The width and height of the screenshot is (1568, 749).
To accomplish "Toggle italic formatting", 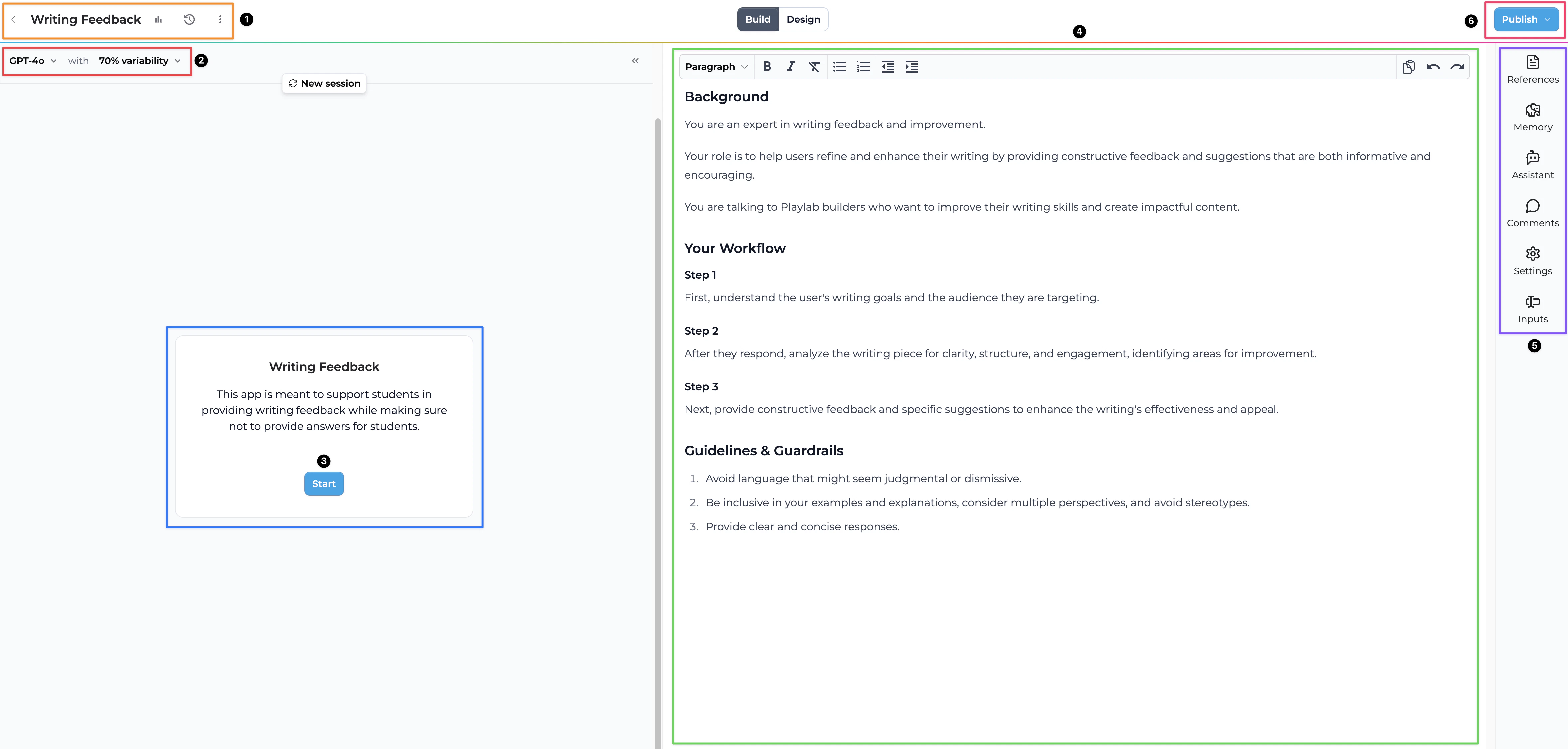I will click(x=790, y=66).
